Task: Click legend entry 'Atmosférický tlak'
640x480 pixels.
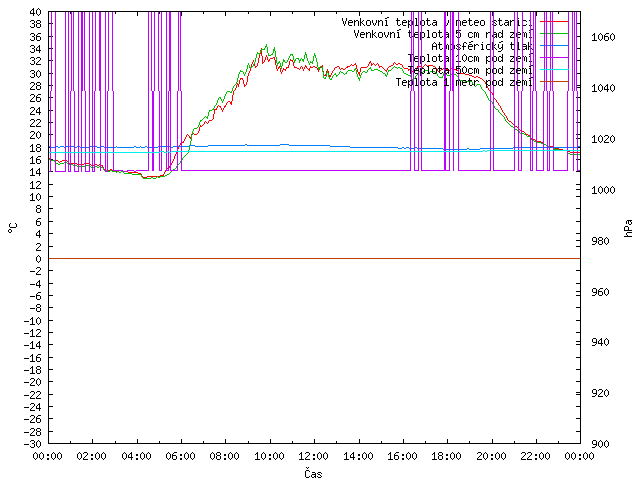Action: tap(482, 47)
